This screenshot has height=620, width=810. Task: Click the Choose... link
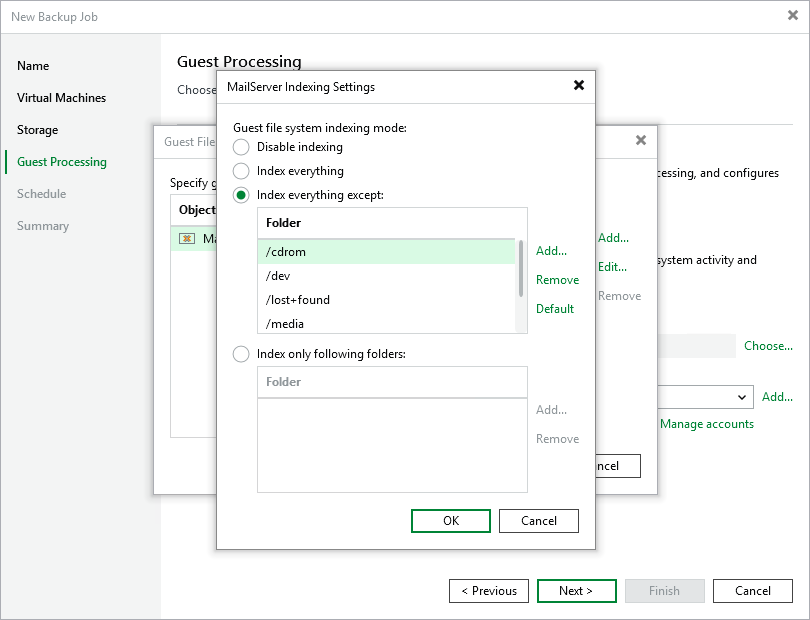pos(768,345)
